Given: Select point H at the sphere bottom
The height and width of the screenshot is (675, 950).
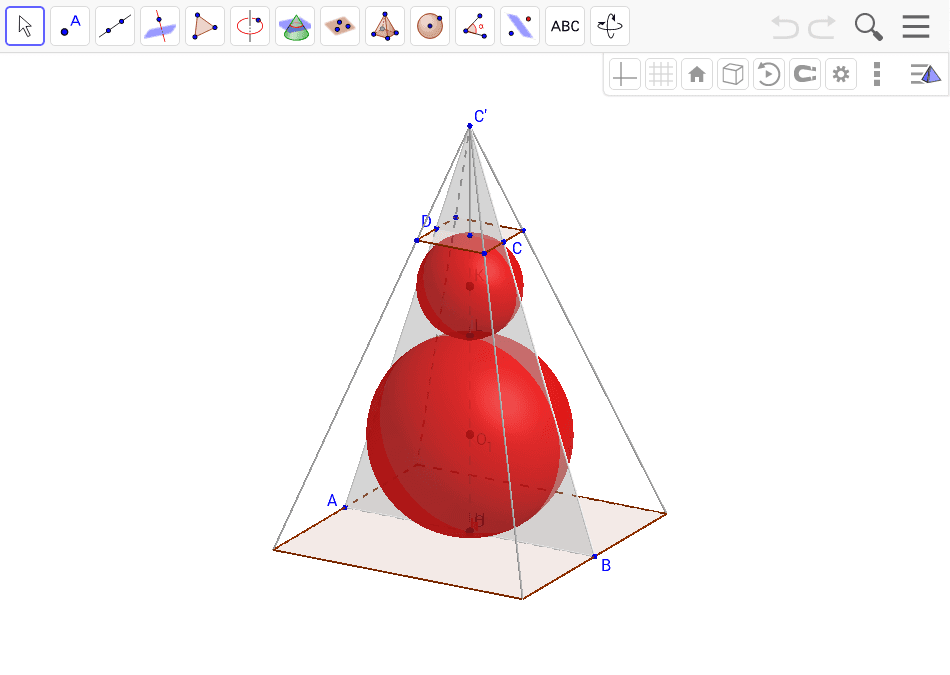Looking at the screenshot, I should (x=470, y=530).
